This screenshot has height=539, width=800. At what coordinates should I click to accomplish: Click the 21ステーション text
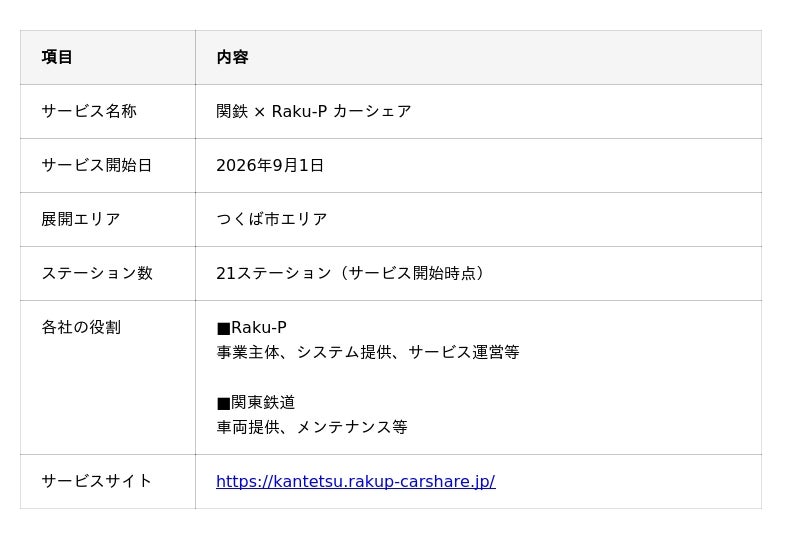[274, 274]
